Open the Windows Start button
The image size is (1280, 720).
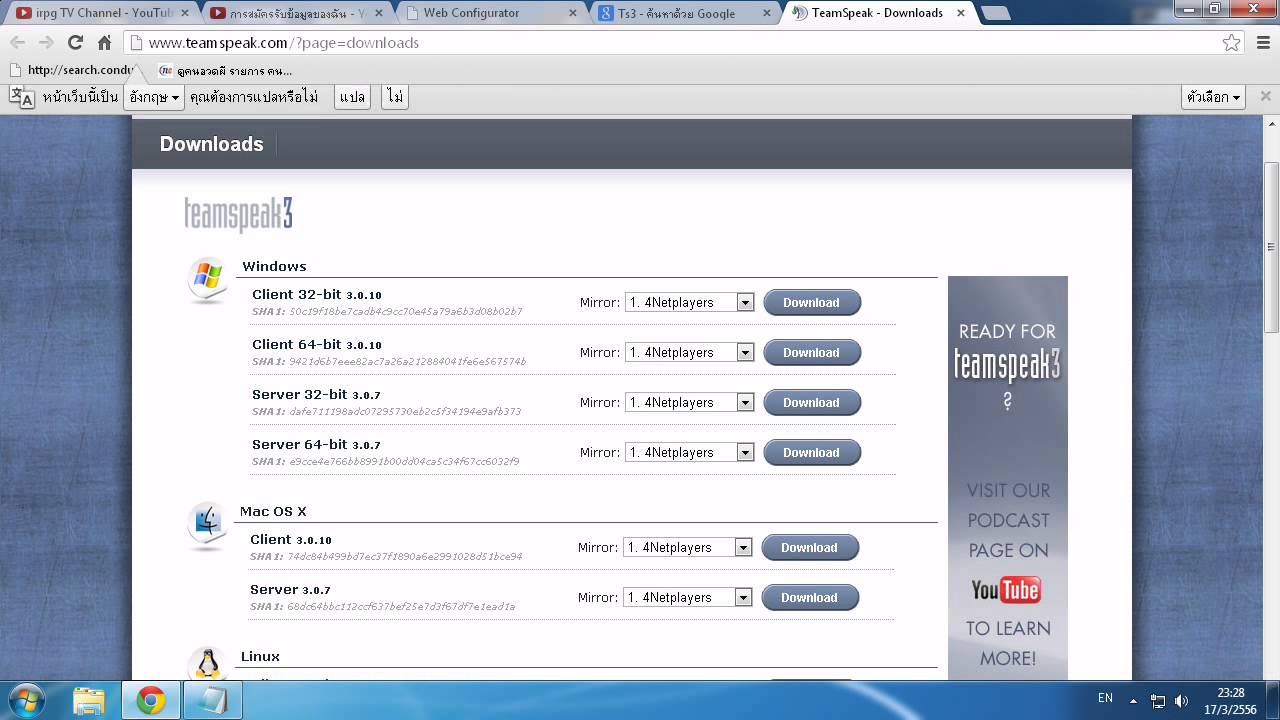tap(25, 700)
